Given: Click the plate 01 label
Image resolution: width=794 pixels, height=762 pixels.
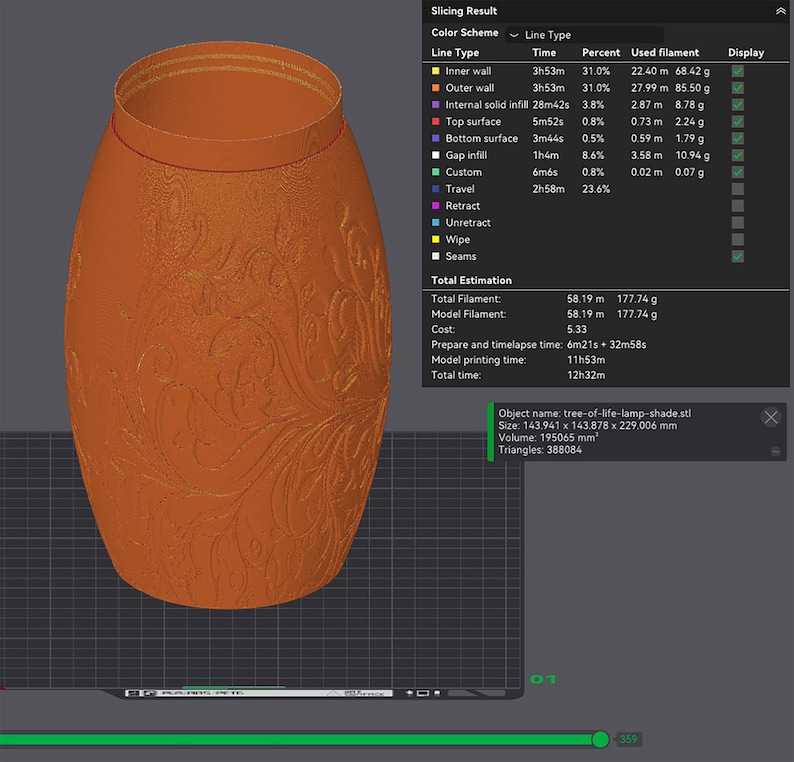Looking at the screenshot, I should (543, 679).
